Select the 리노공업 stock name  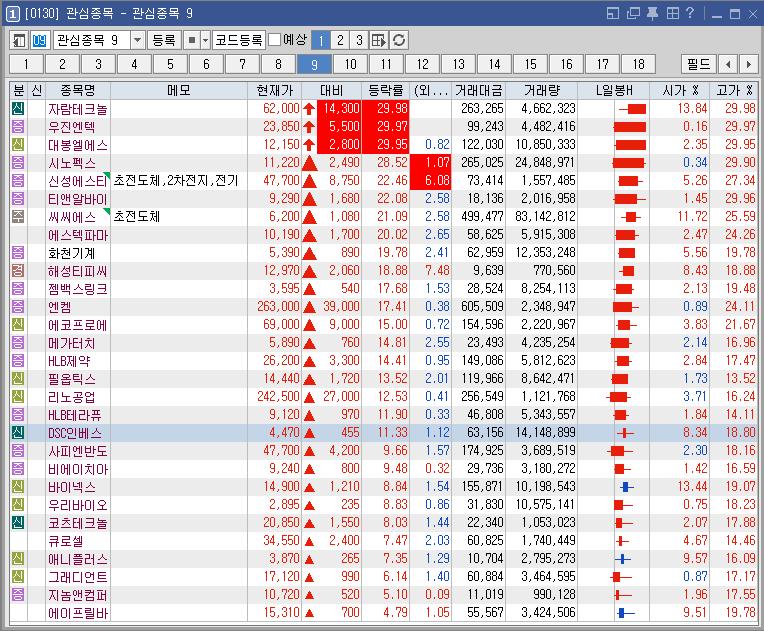[71, 397]
